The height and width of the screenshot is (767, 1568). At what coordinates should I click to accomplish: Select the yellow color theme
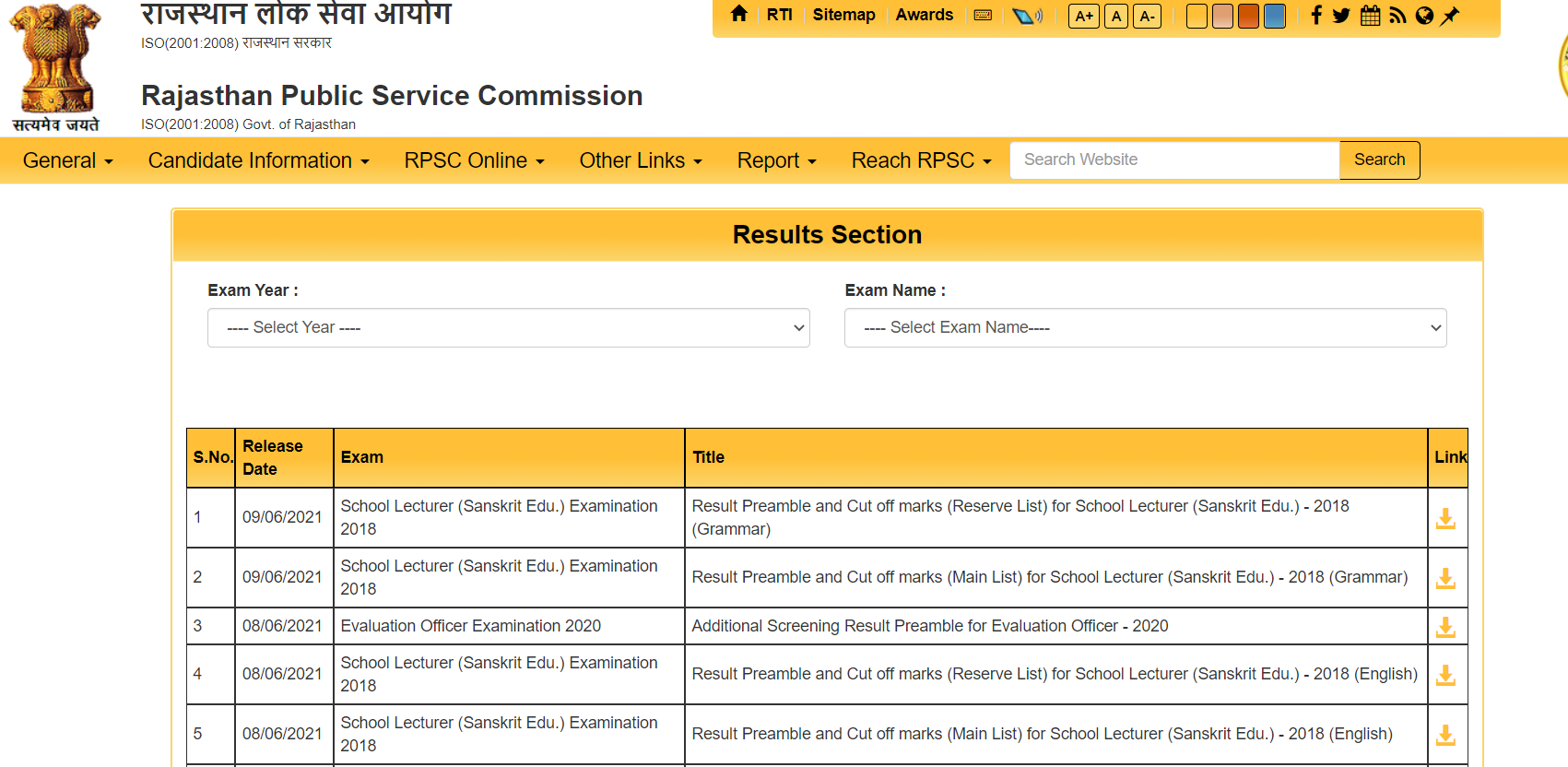point(1197,17)
